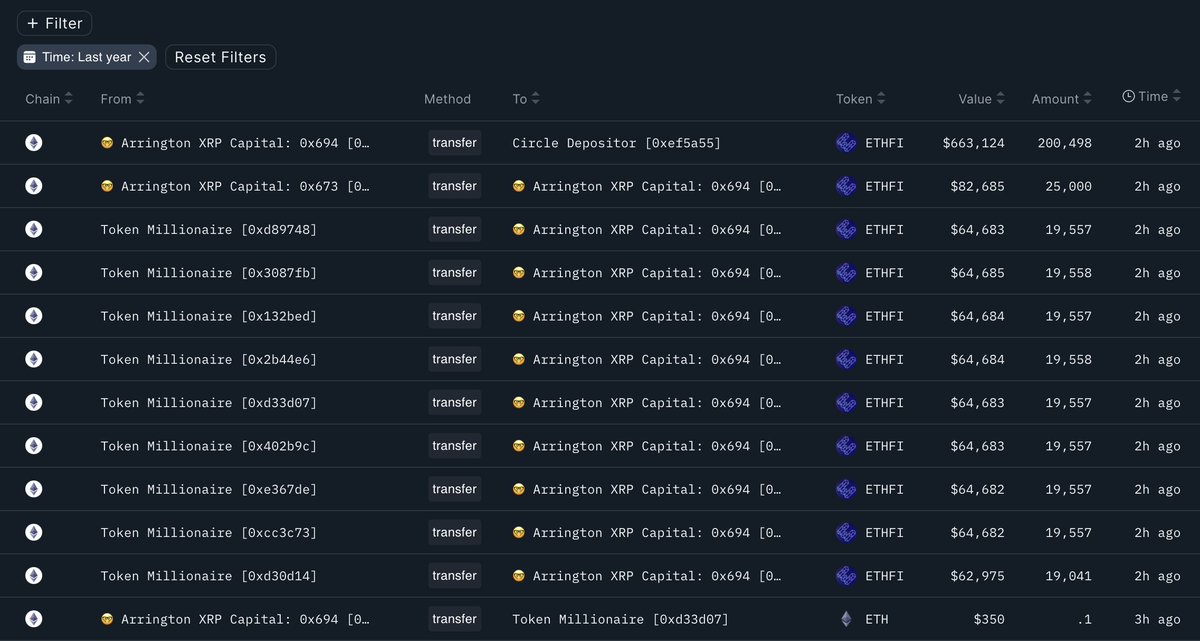The height and width of the screenshot is (641, 1200).
Task: Select the 19,041 amount cell
Action: click(1069, 576)
